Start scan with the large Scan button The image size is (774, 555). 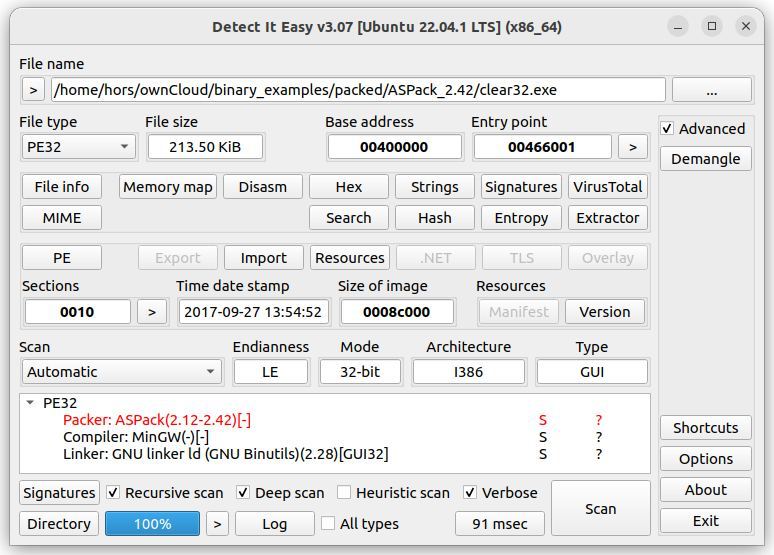(600, 509)
